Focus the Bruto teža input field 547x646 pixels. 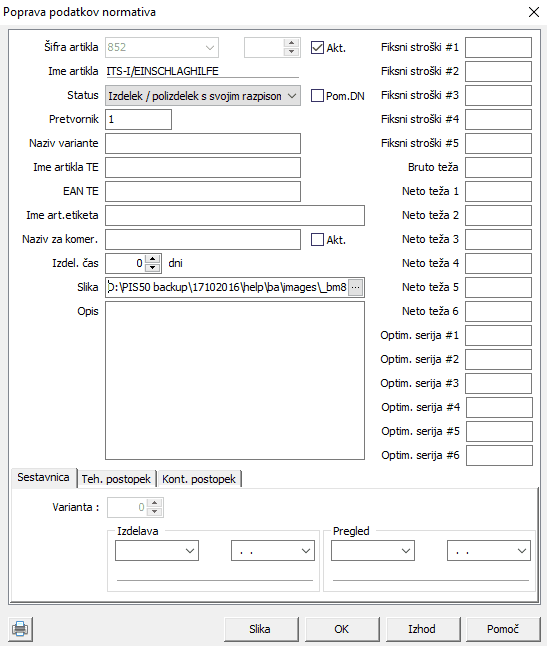coord(498,167)
